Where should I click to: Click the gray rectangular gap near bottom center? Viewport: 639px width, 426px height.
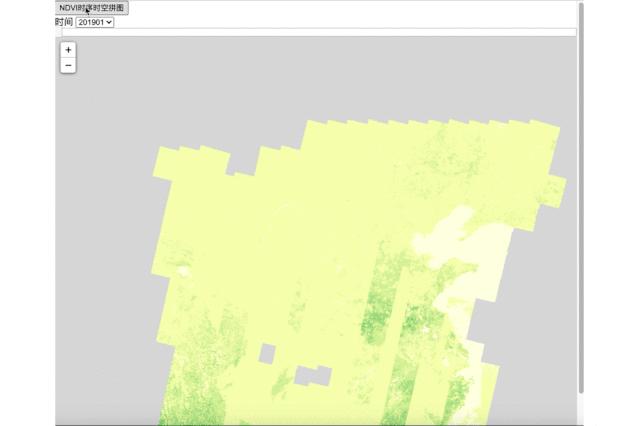(x=312, y=376)
